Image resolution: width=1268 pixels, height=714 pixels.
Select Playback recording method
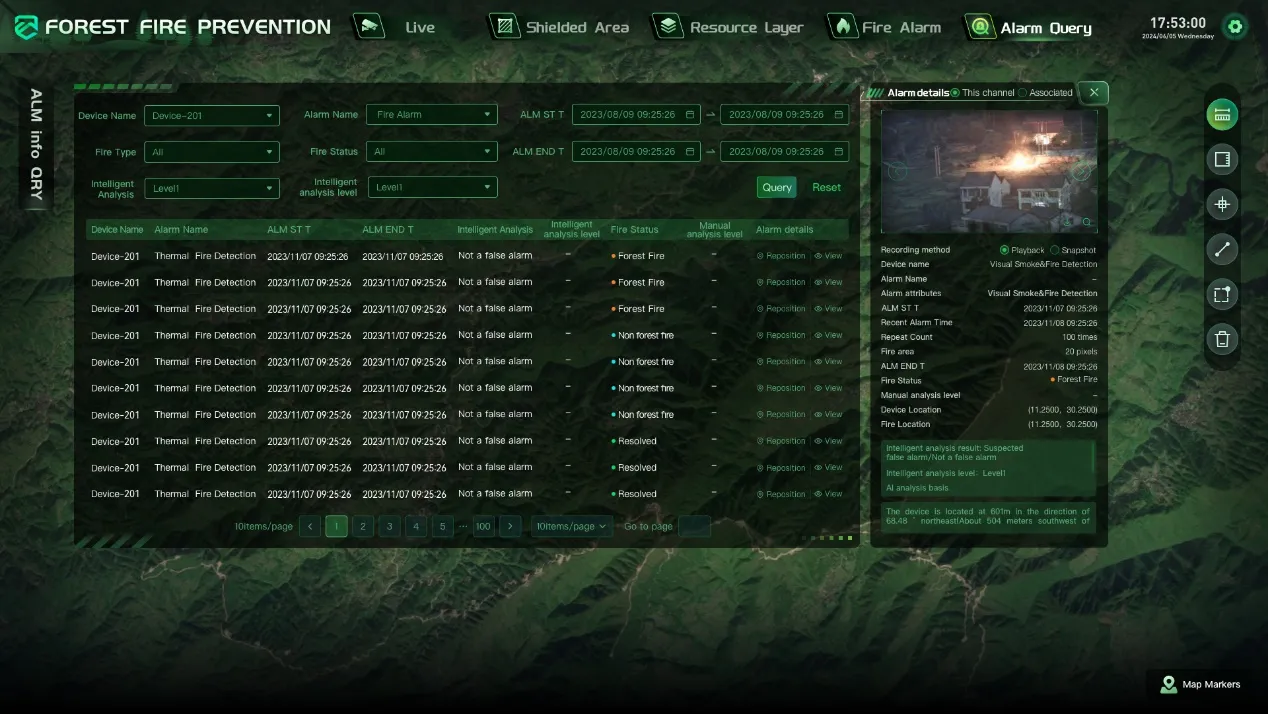pyautogui.click(x=1004, y=250)
